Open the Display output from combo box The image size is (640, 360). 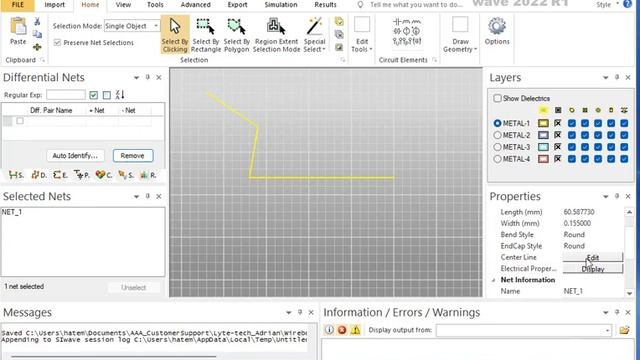[x=524, y=330]
